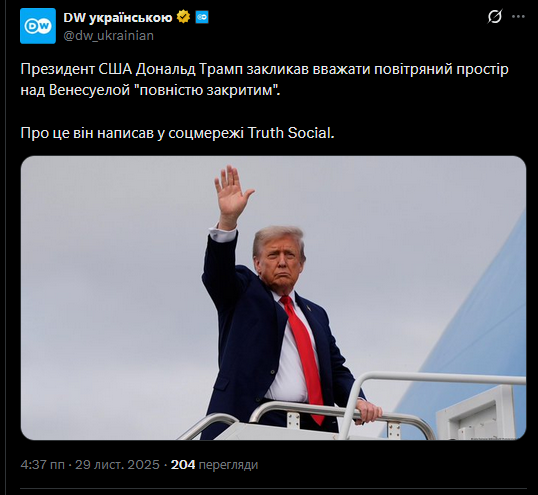
Task: Click the post time "4:37 пп"
Action: tap(43, 465)
